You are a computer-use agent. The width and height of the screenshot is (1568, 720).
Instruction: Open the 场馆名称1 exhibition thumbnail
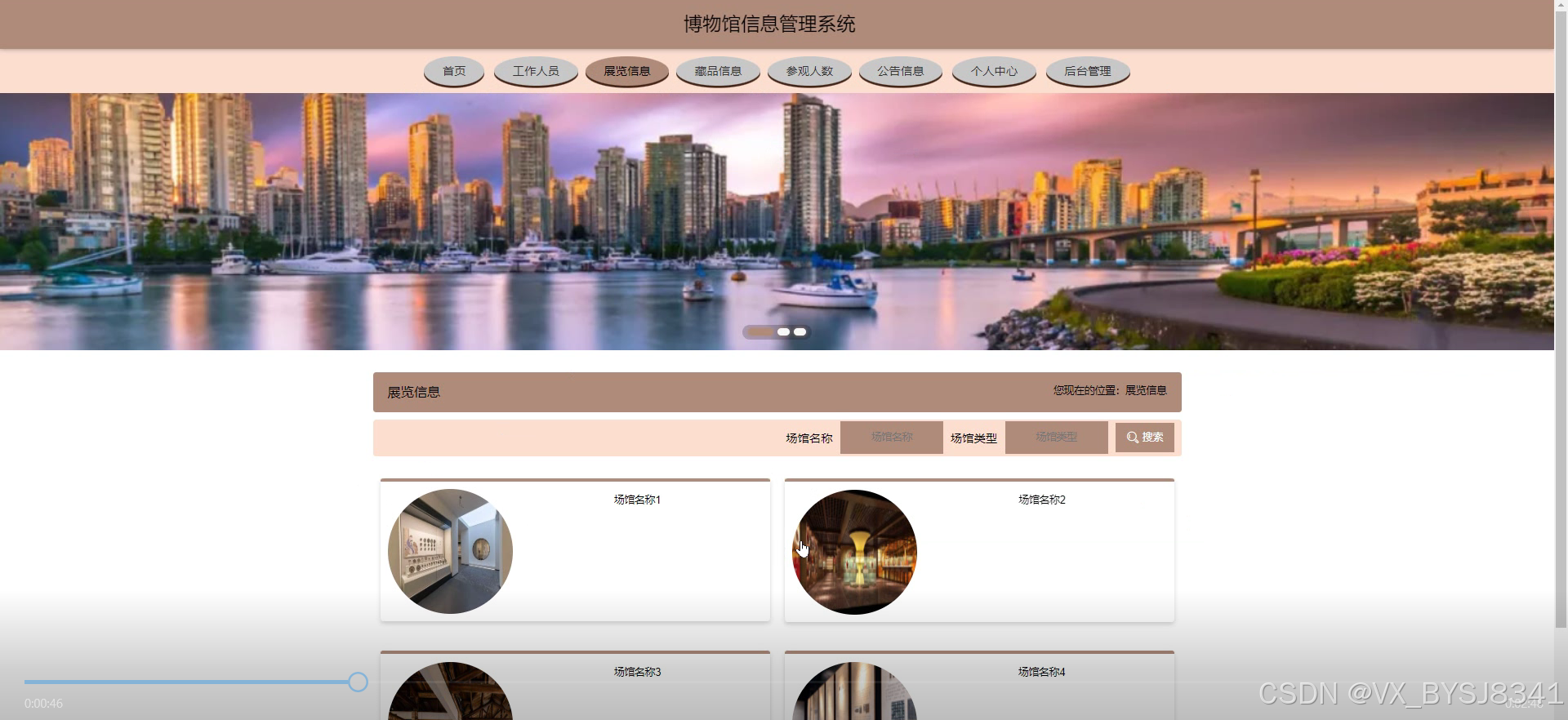450,551
